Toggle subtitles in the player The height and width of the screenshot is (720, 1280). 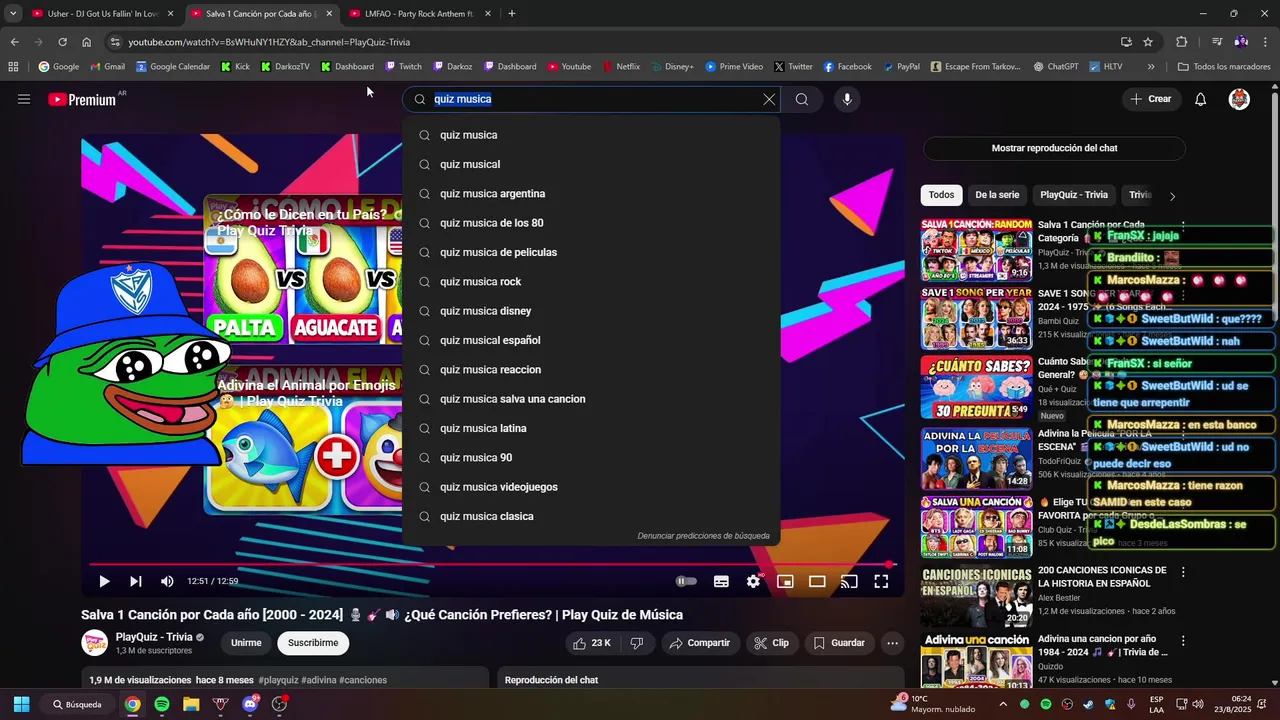coord(721,581)
